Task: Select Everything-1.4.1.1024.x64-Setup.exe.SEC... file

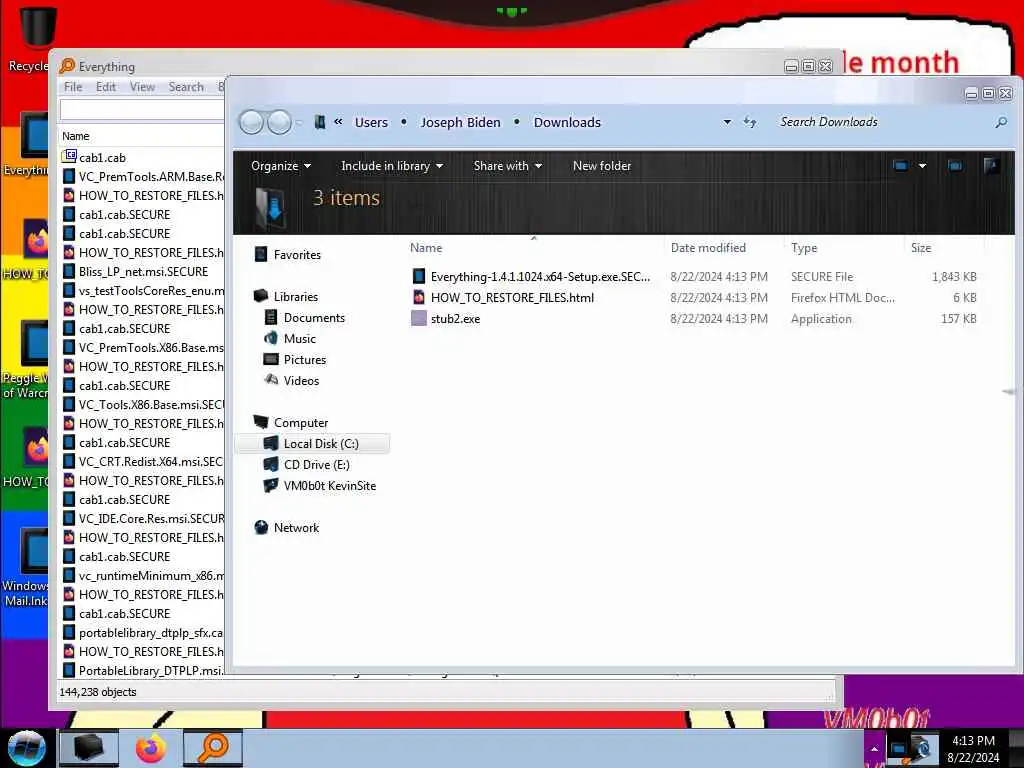Action: [x=539, y=277]
